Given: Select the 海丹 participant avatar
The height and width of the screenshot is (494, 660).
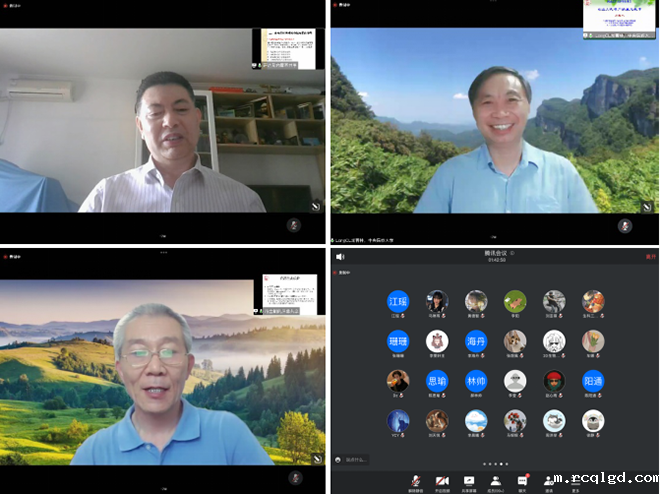Looking at the screenshot, I should [476, 341].
